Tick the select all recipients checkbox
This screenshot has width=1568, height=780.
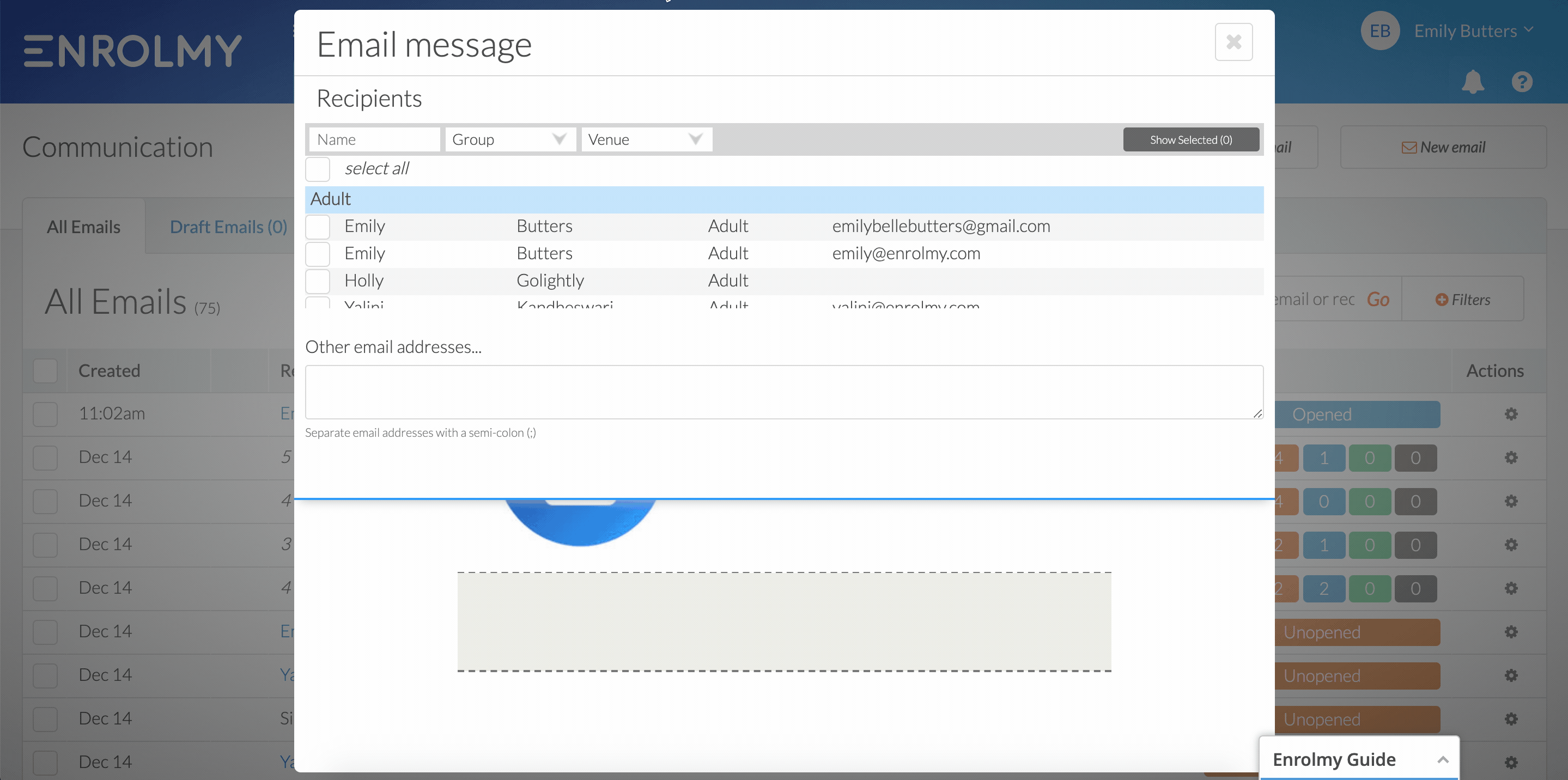pyautogui.click(x=318, y=169)
